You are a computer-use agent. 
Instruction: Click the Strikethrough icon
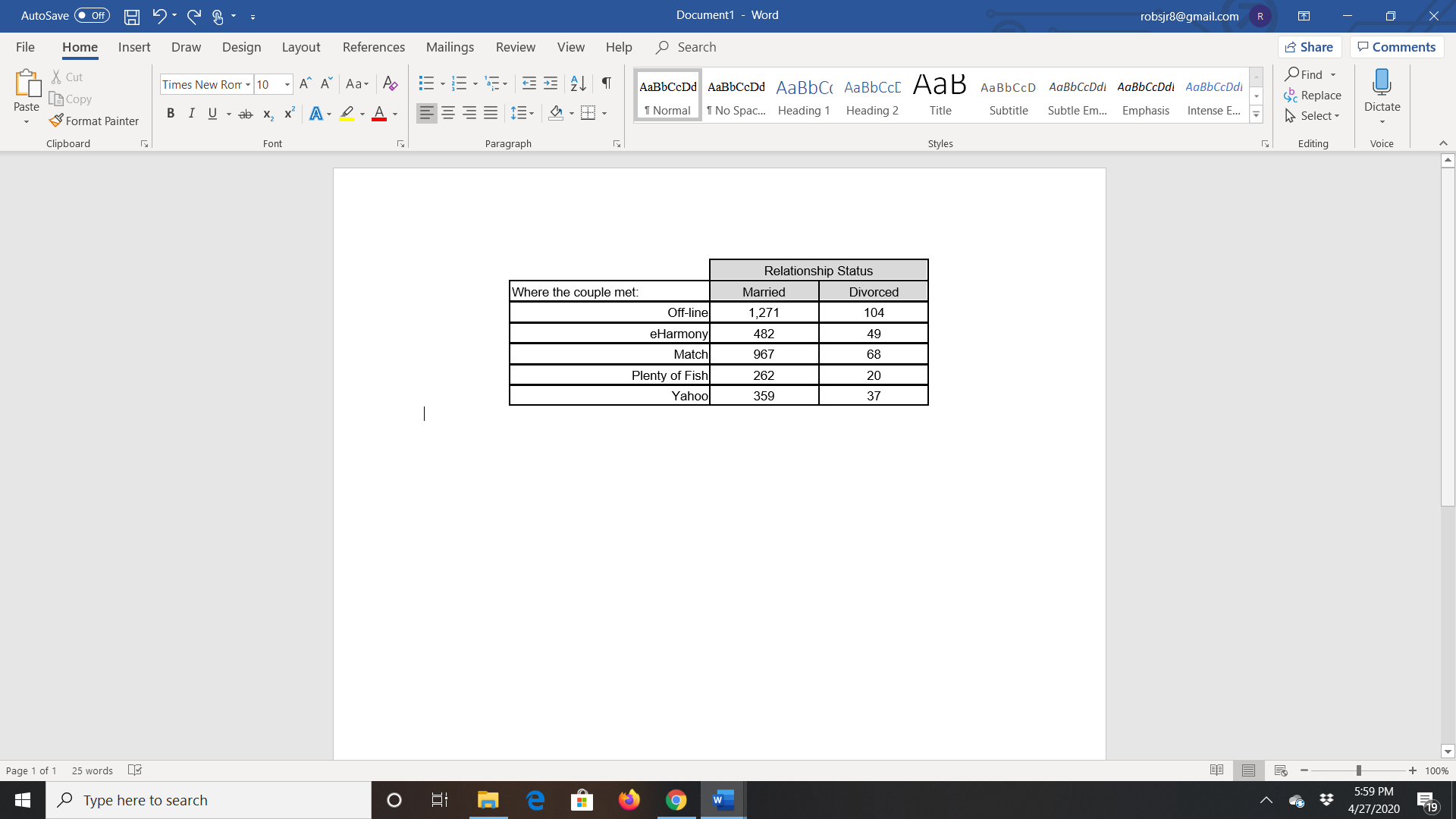[x=246, y=113]
